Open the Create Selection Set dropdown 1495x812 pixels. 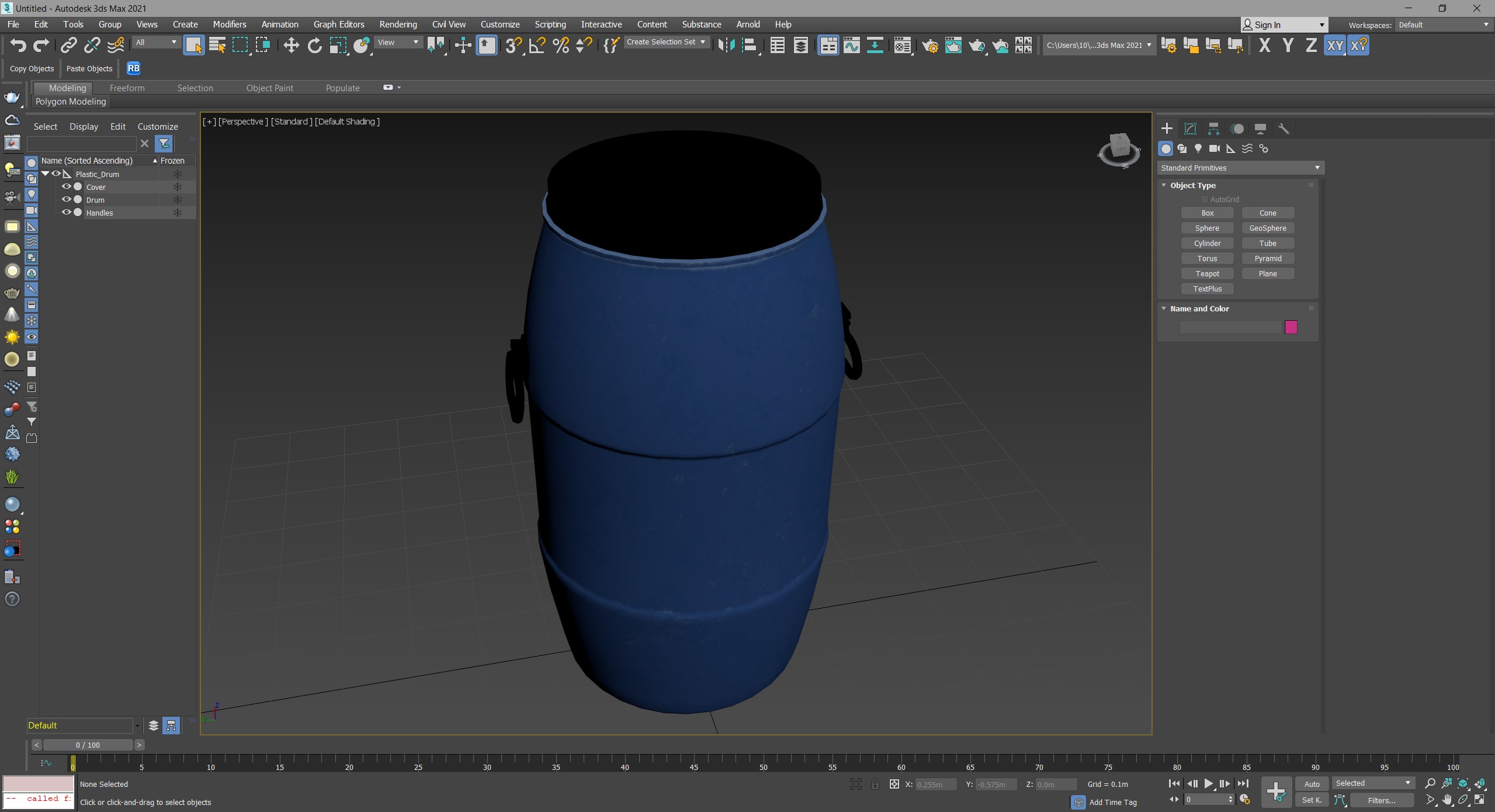pyautogui.click(x=667, y=42)
